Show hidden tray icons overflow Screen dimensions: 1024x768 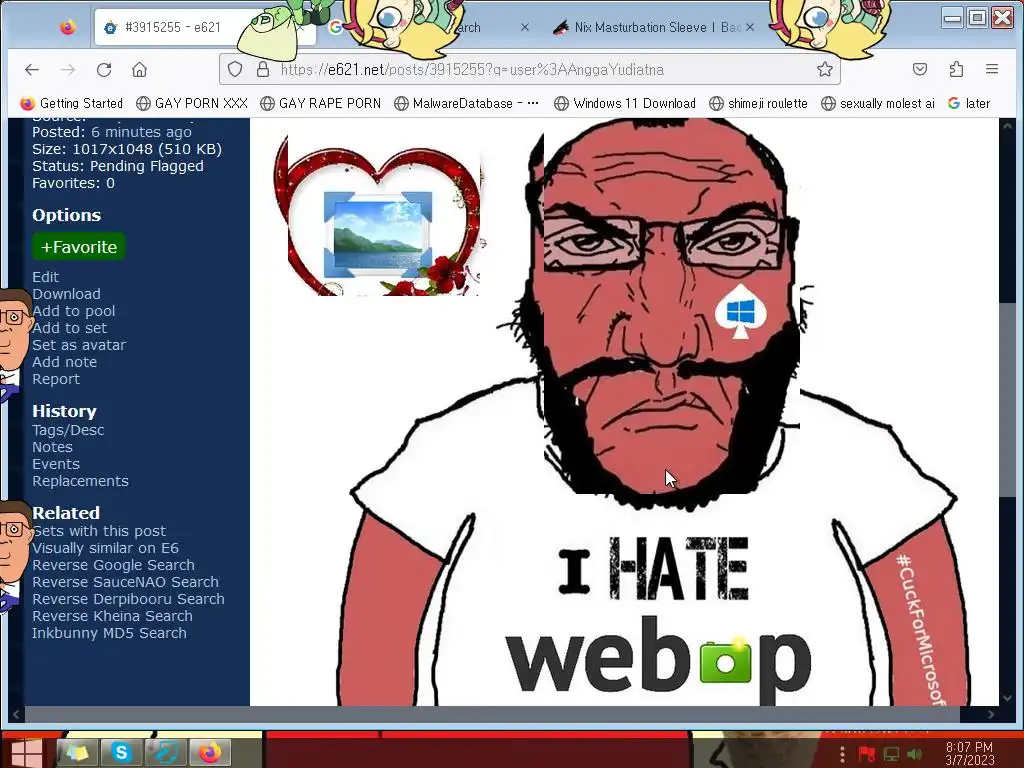842,754
